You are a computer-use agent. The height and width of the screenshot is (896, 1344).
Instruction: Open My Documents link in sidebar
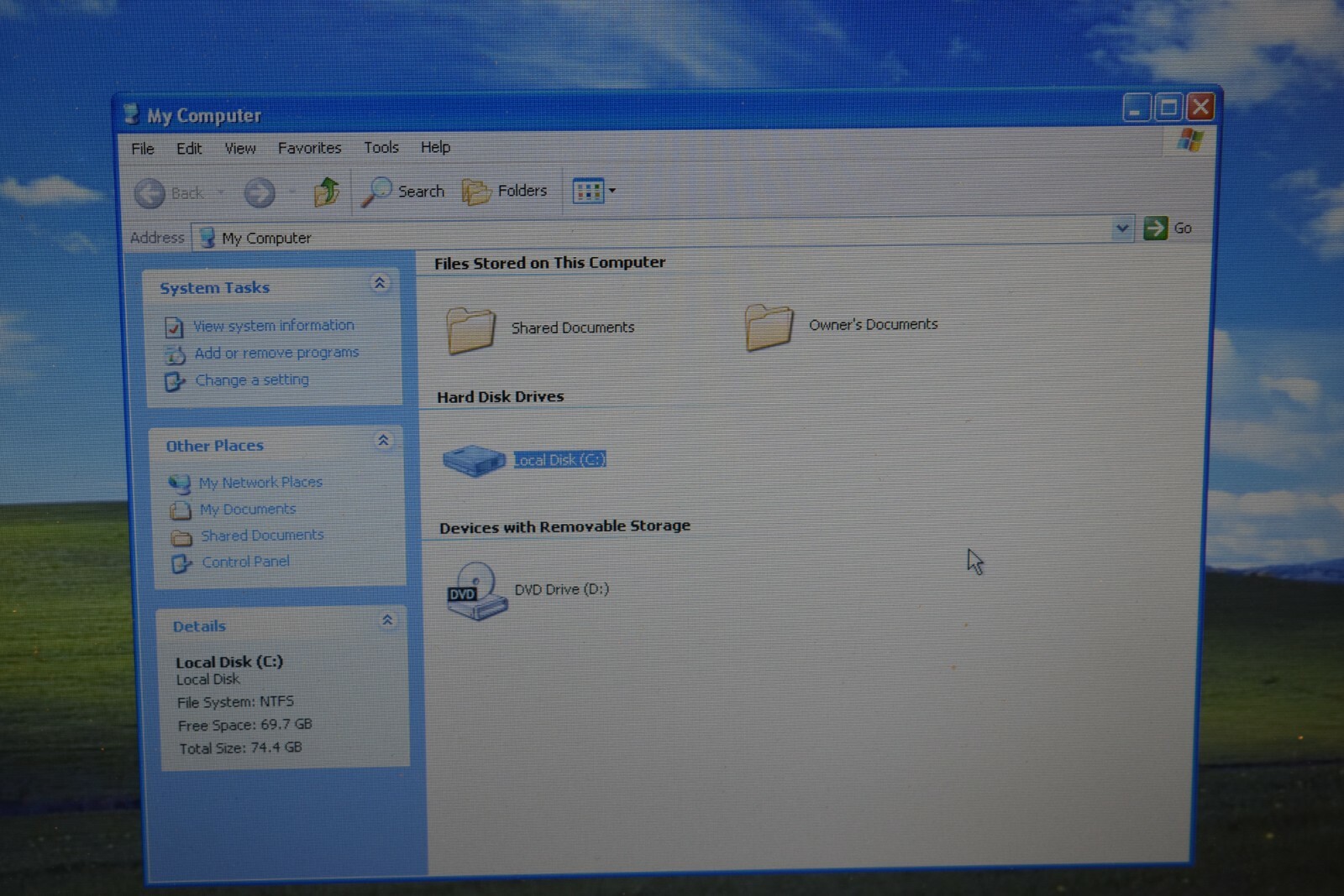[x=248, y=509]
